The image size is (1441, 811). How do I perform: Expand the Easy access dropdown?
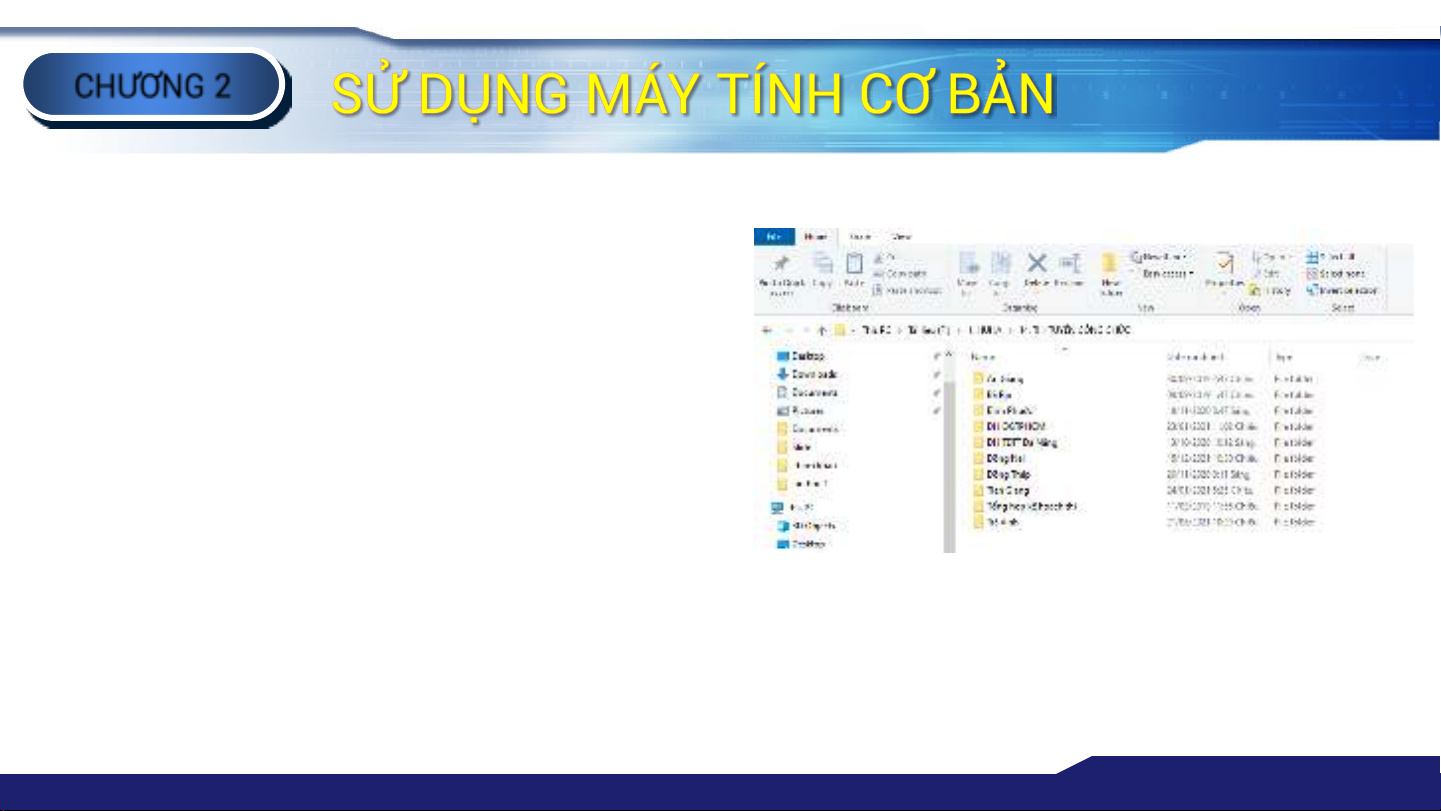click(1166, 273)
